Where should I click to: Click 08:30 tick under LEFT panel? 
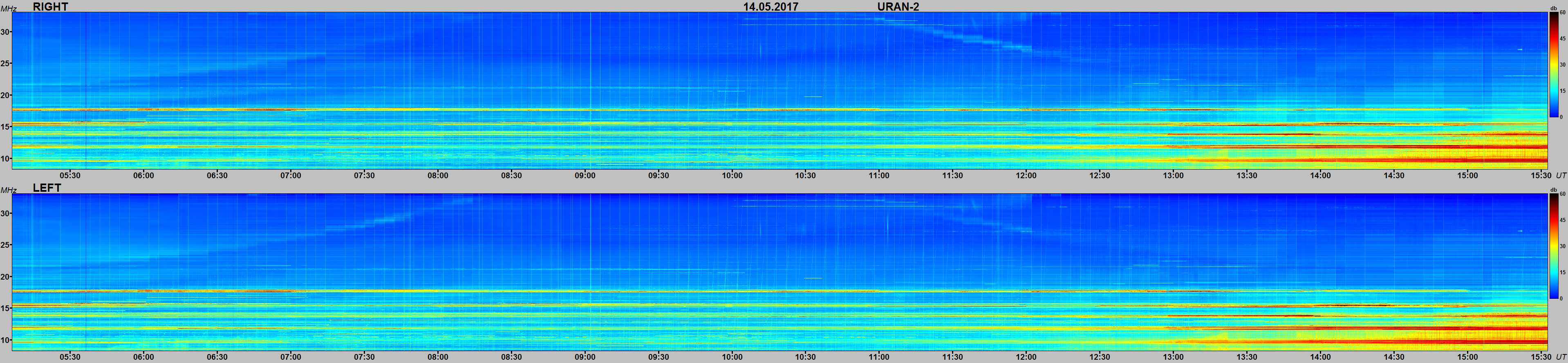511,357
